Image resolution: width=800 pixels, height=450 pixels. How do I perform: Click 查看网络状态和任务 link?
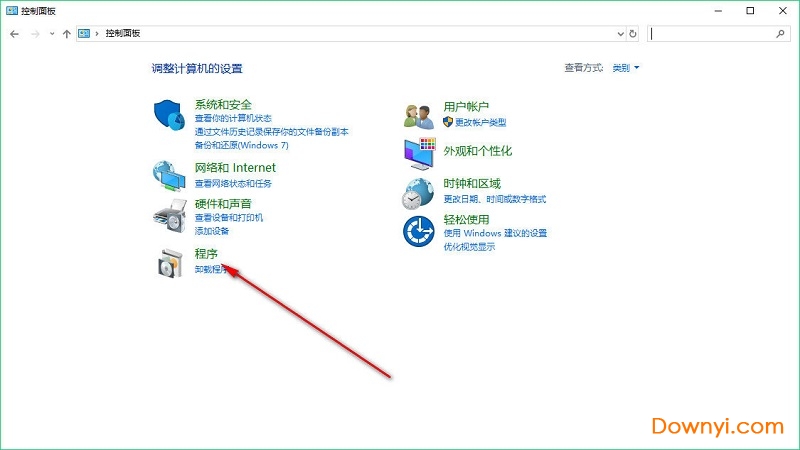[233, 184]
